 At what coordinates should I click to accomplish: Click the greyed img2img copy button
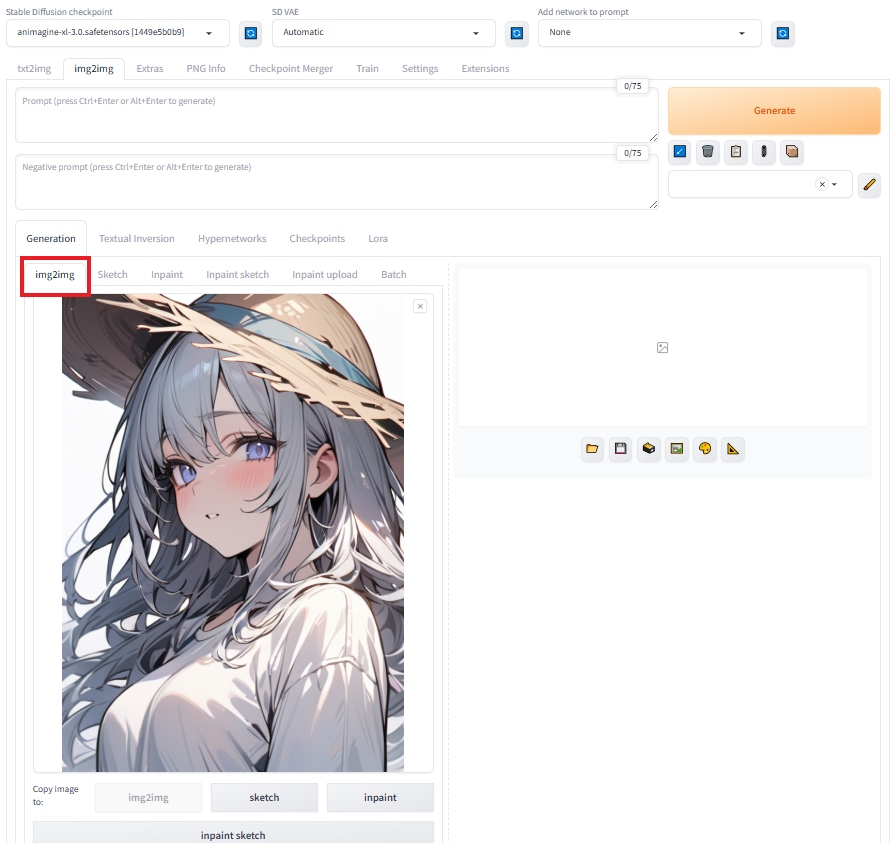pyautogui.click(x=148, y=798)
